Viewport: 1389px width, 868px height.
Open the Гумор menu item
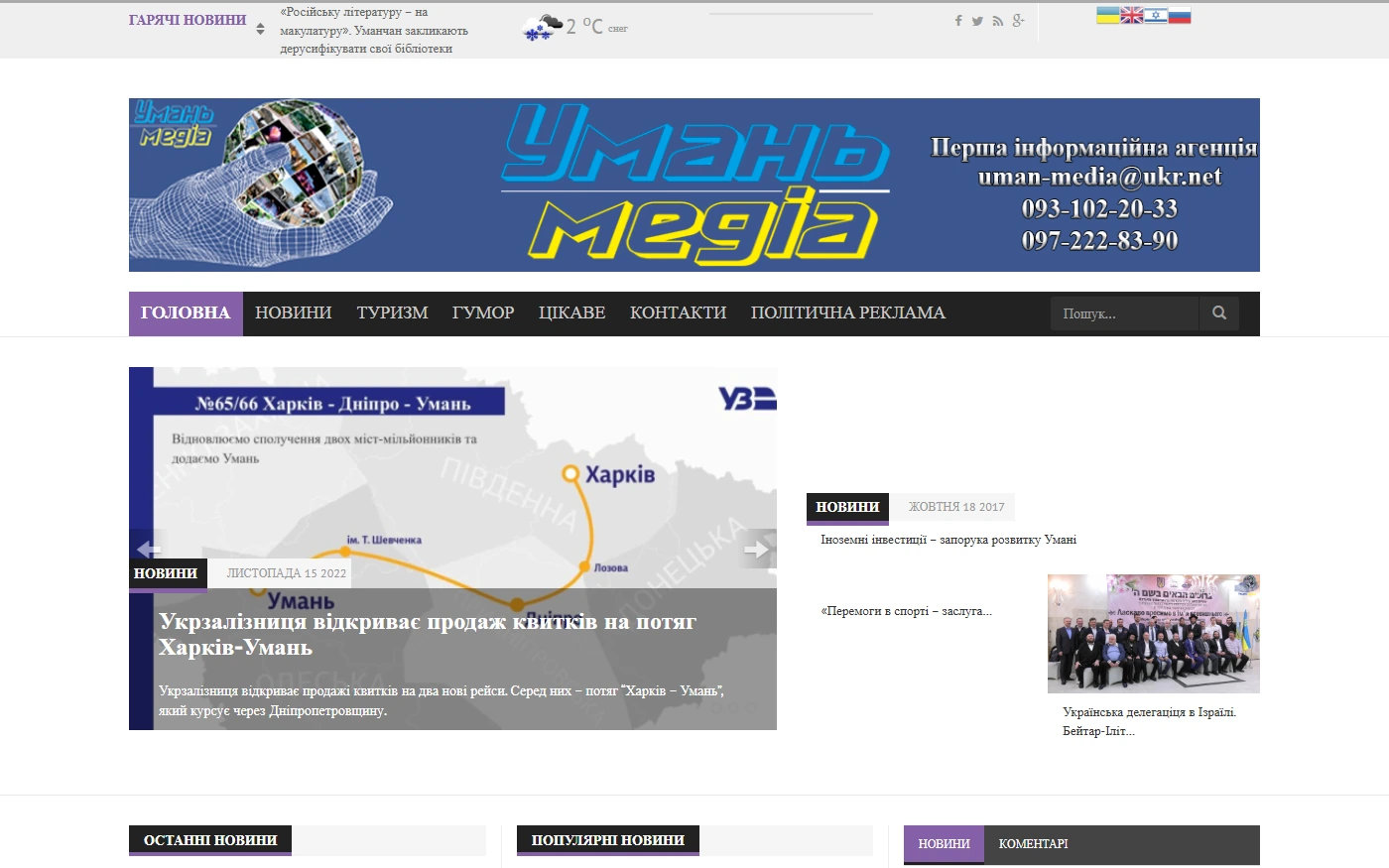pos(483,313)
